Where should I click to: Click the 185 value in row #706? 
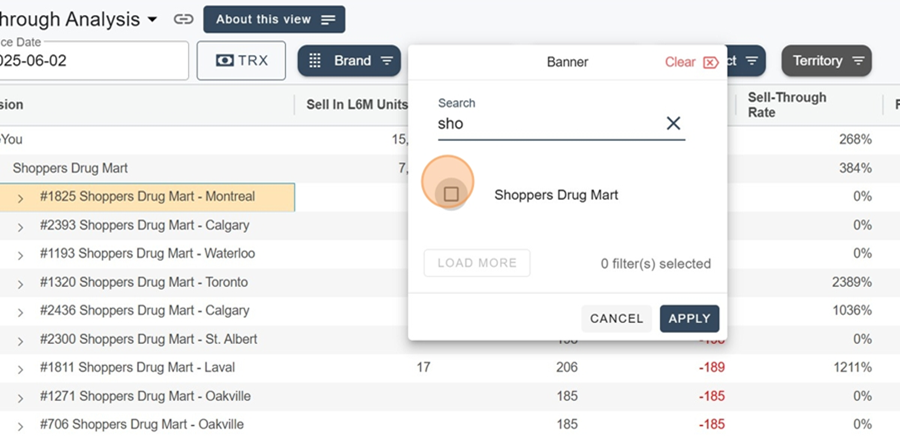567,425
